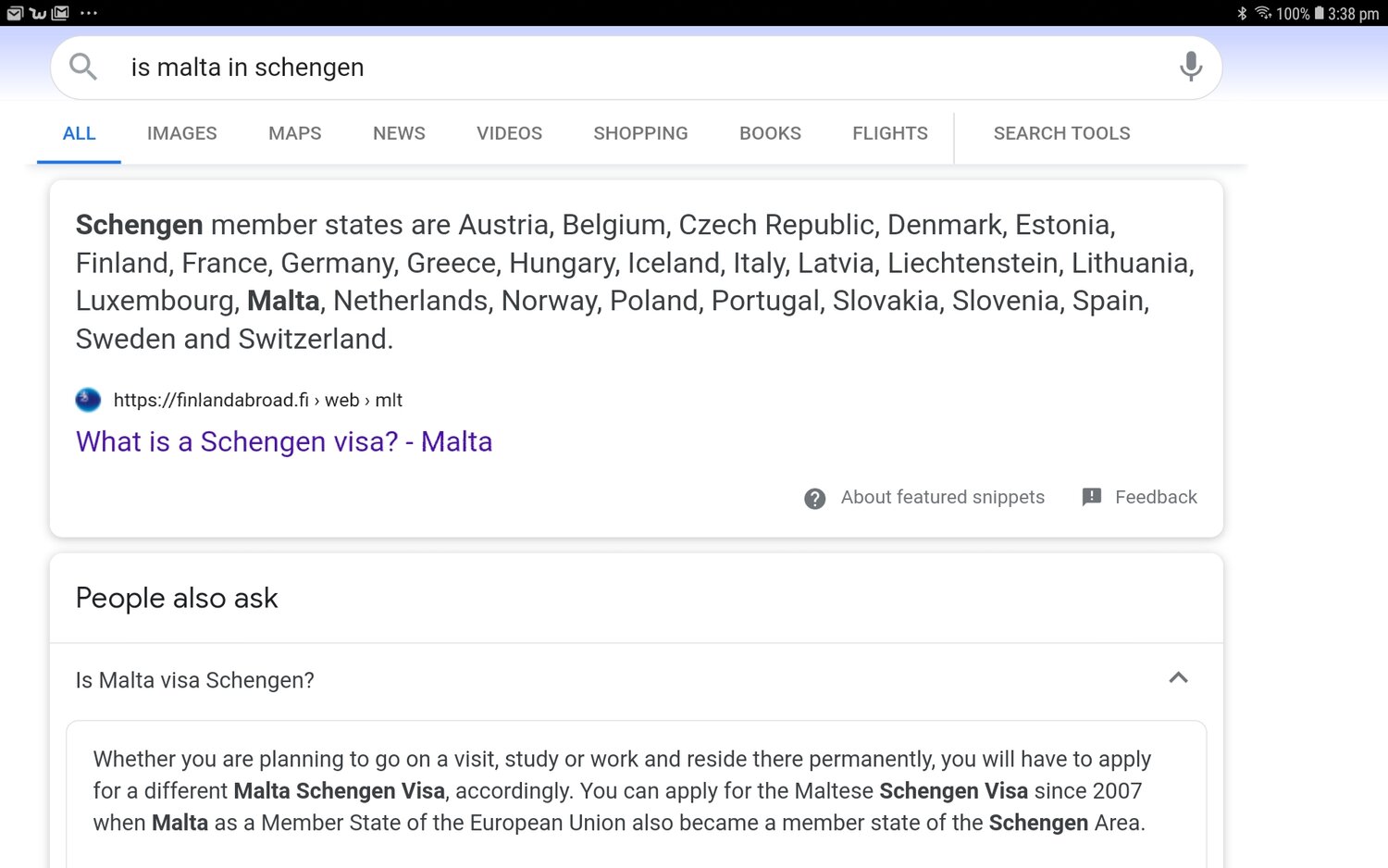Viewport: 1388px width, 868px height.
Task: Open Search Tools options
Action: pos(1061,133)
